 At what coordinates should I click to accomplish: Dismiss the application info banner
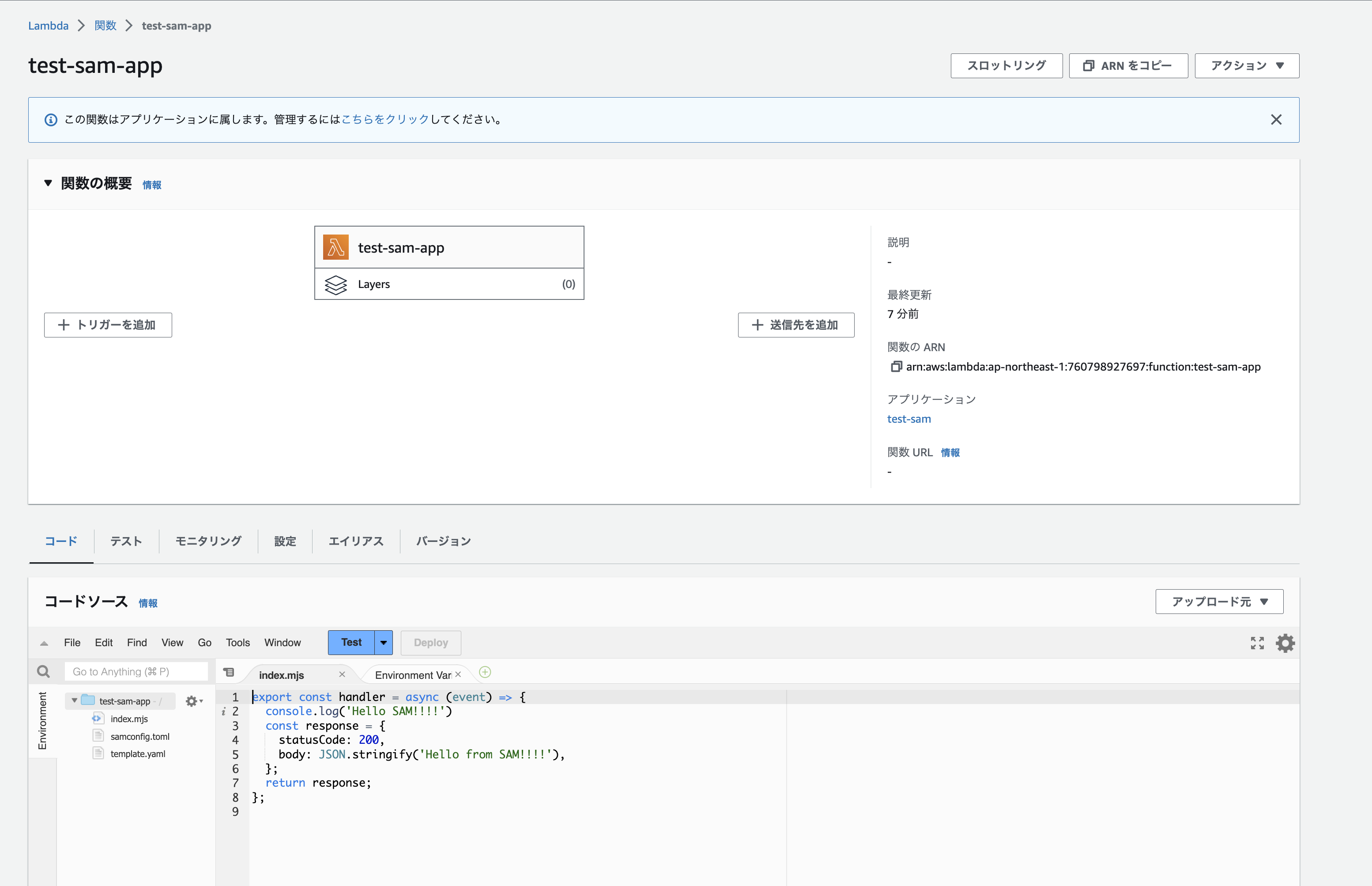pyautogui.click(x=1276, y=120)
